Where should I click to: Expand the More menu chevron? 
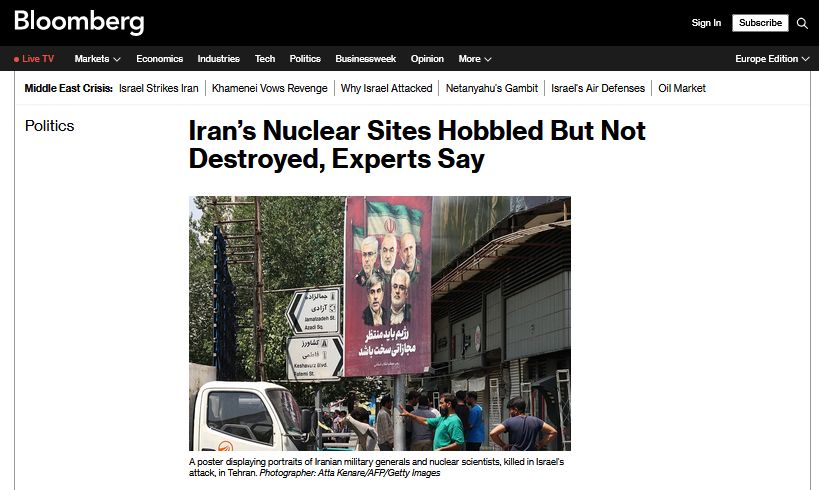(488, 59)
